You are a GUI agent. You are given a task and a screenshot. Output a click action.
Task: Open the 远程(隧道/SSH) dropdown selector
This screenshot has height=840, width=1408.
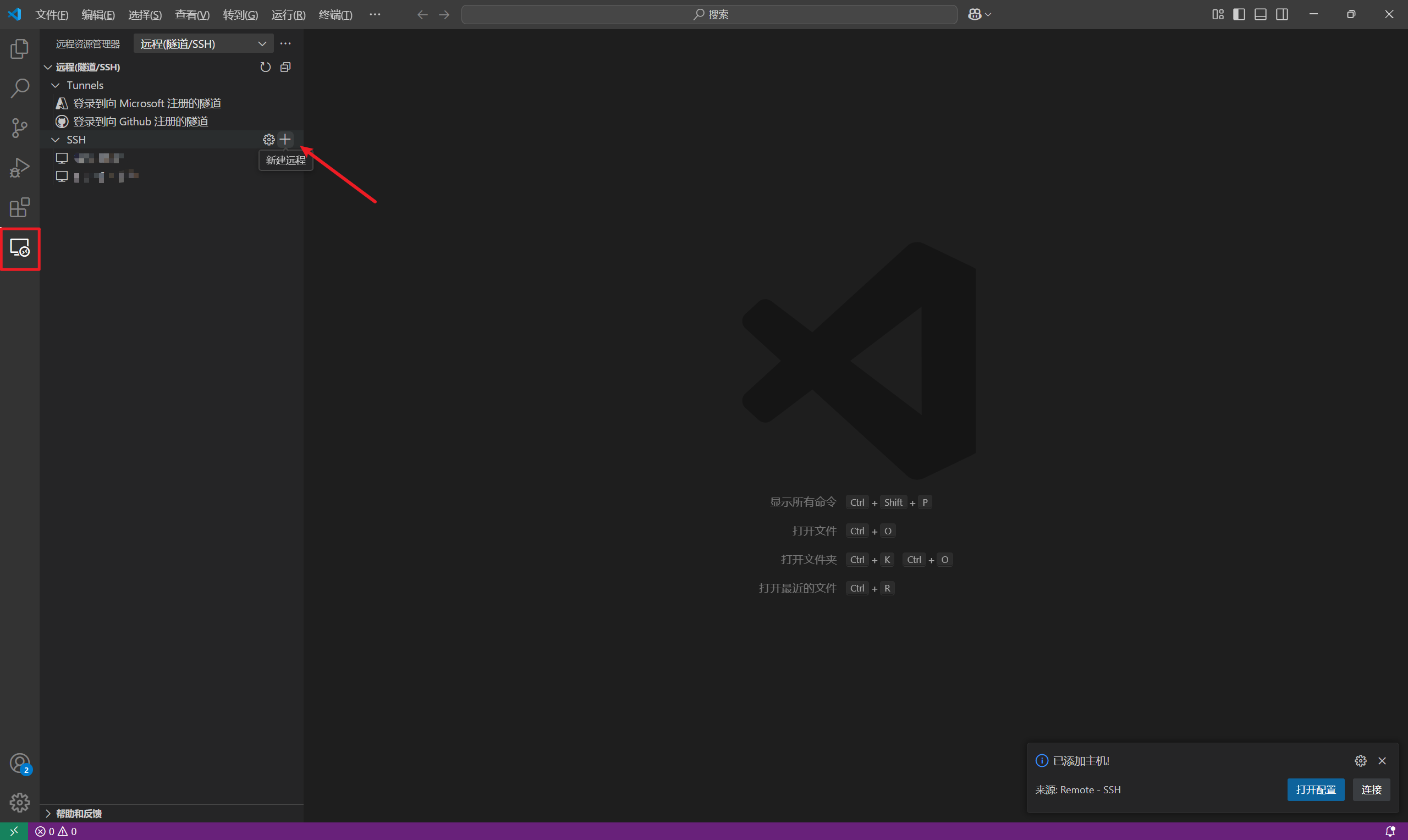coord(204,43)
